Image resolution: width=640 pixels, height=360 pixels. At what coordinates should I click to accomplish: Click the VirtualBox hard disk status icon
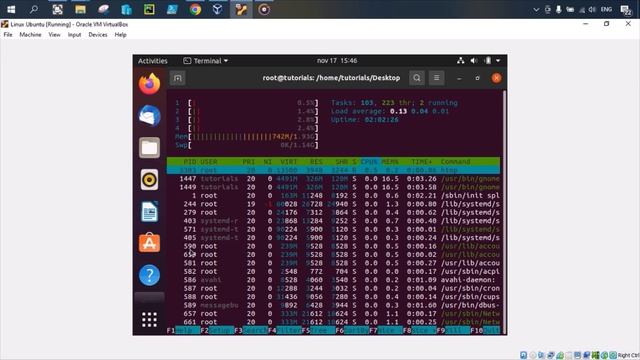[523, 355]
